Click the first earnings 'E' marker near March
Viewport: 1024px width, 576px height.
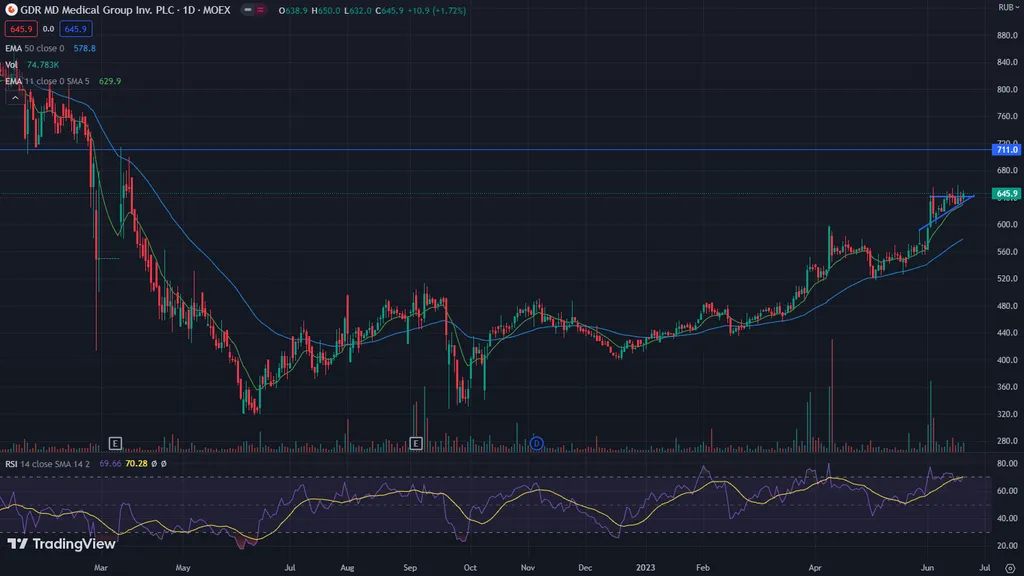click(x=115, y=443)
